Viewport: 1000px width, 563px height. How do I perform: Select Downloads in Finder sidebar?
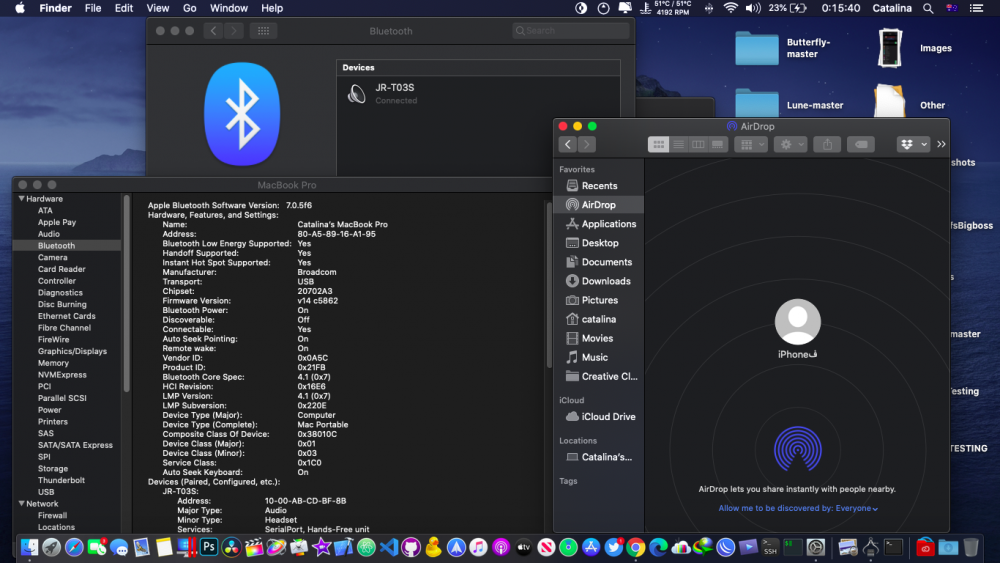click(x=606, y=281)
